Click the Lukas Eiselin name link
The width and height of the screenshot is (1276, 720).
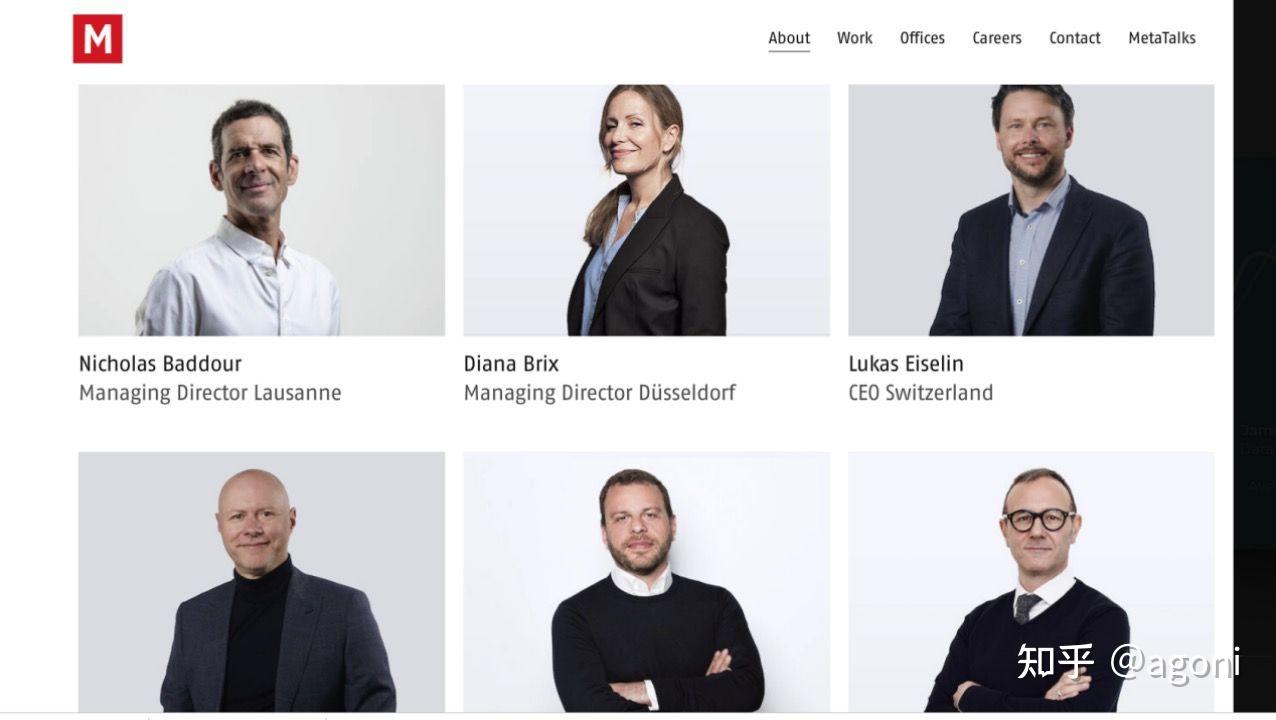tap(906, 364)
